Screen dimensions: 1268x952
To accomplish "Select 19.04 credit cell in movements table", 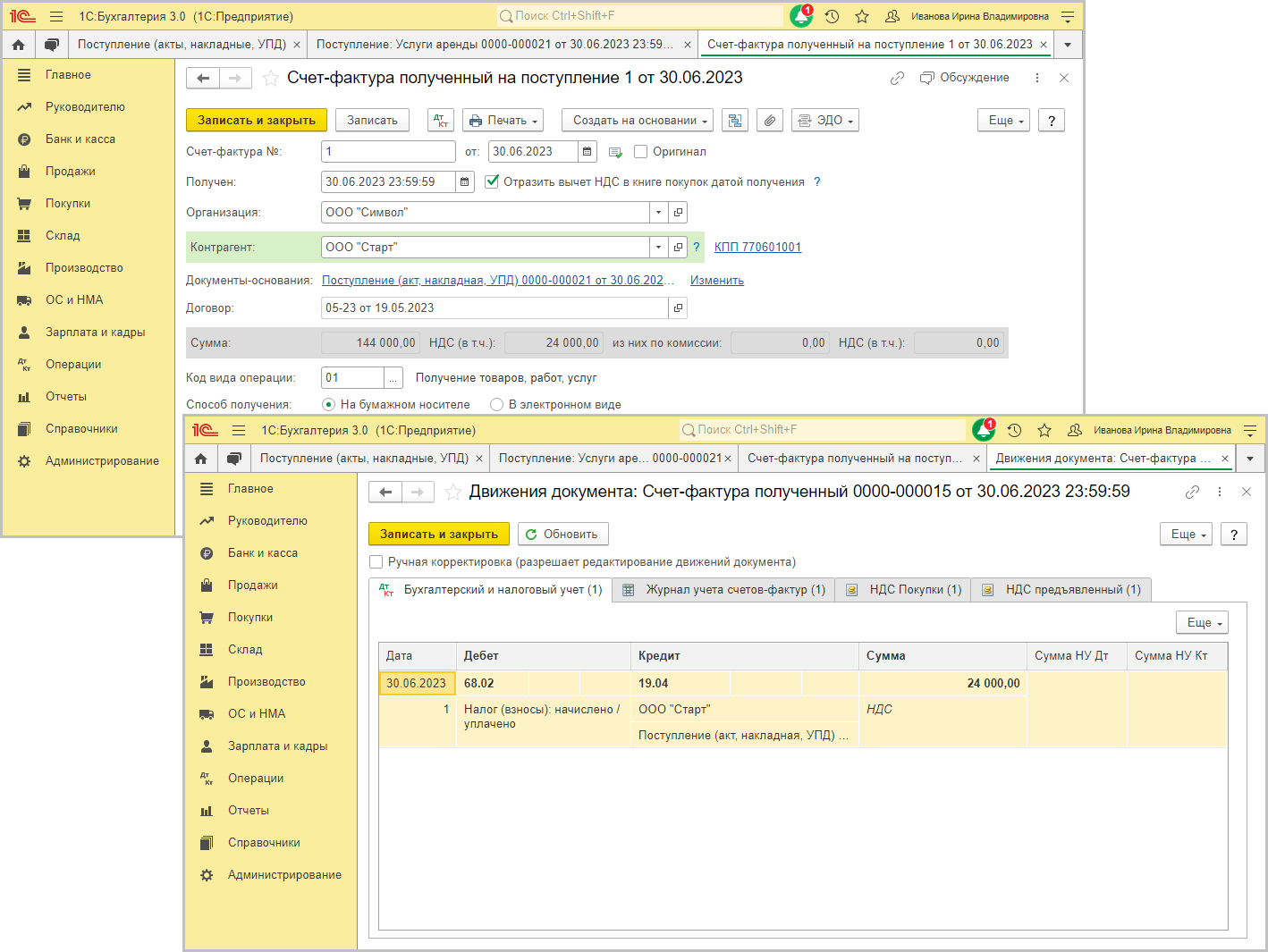I will (x=680, y=683).
